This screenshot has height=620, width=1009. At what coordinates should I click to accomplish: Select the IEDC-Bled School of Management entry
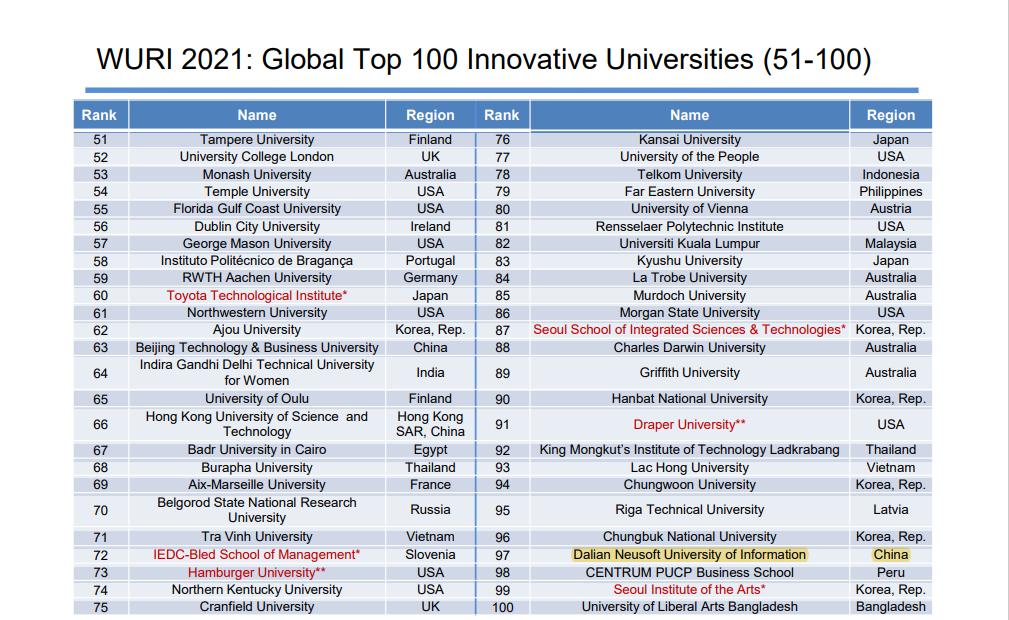click(256, 554)
